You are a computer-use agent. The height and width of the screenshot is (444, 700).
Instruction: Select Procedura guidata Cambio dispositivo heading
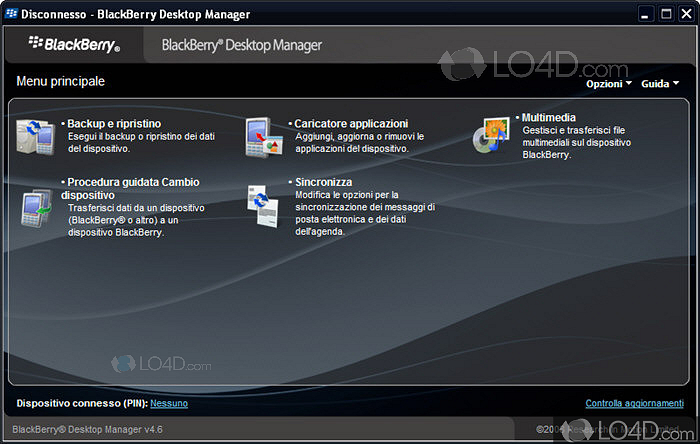130,188
